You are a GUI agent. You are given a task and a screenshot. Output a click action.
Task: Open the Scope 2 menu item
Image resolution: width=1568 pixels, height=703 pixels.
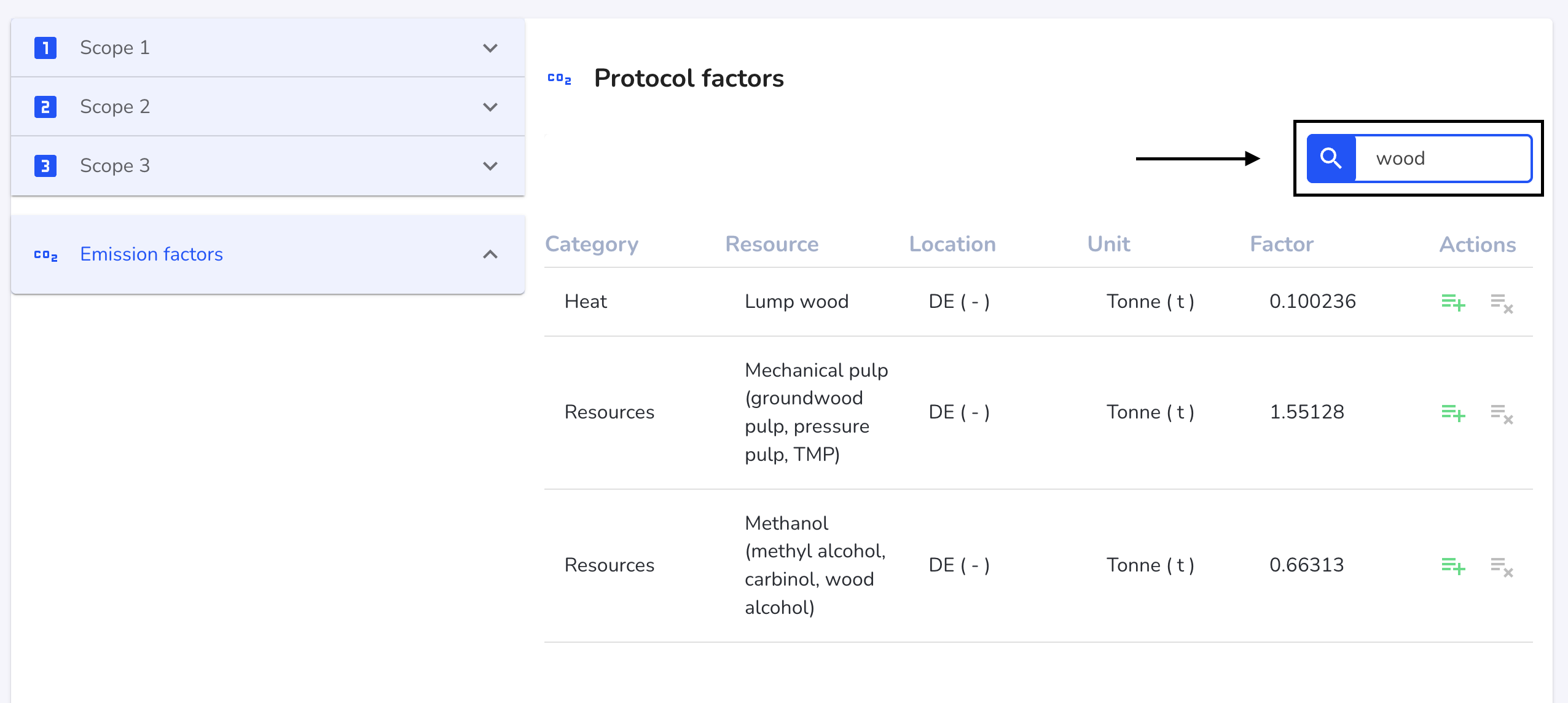coord(268,107)
